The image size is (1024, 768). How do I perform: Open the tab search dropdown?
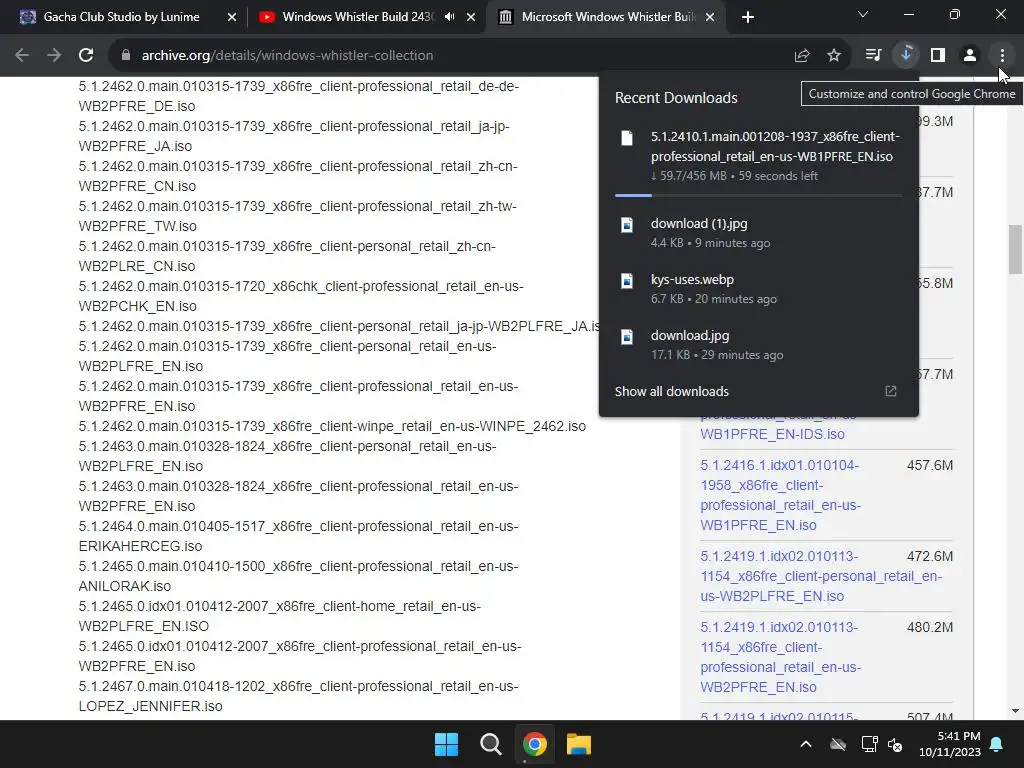pos(863,14)
